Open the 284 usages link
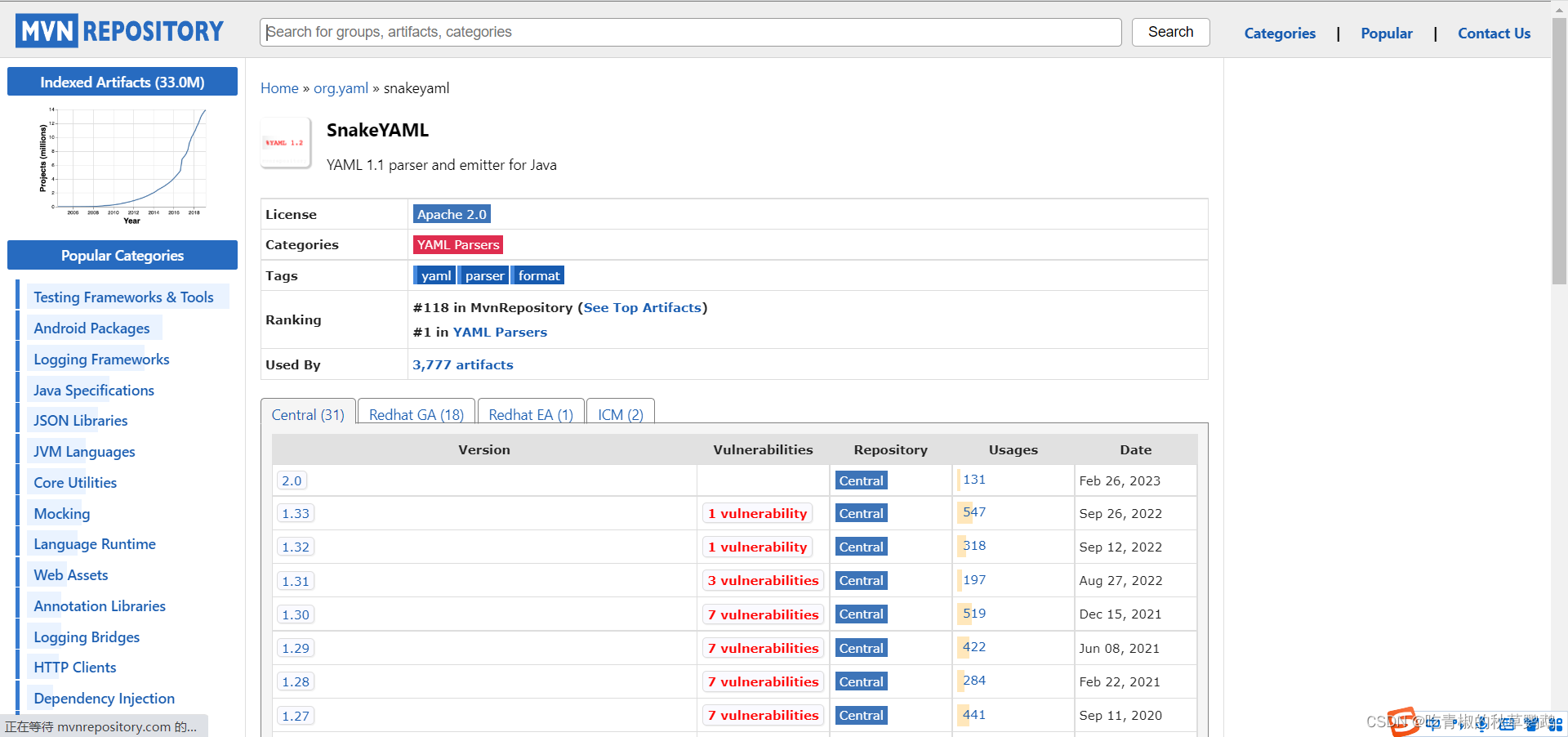 coord(973,680)
